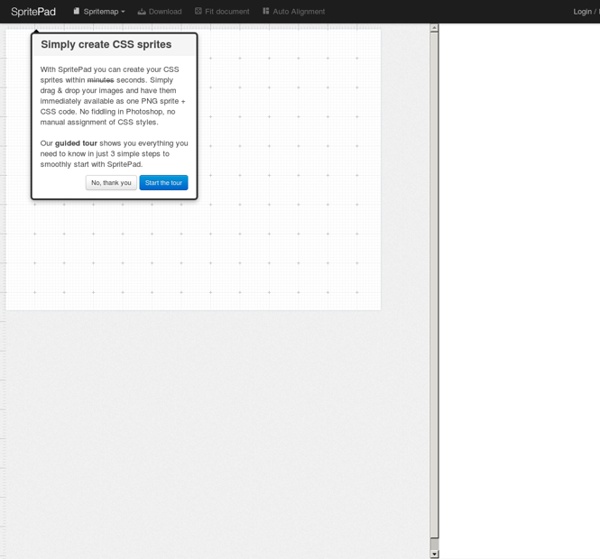Click the Spritemap document icon
Viewport: 600px width, 559px height.
tap(77, 11)
